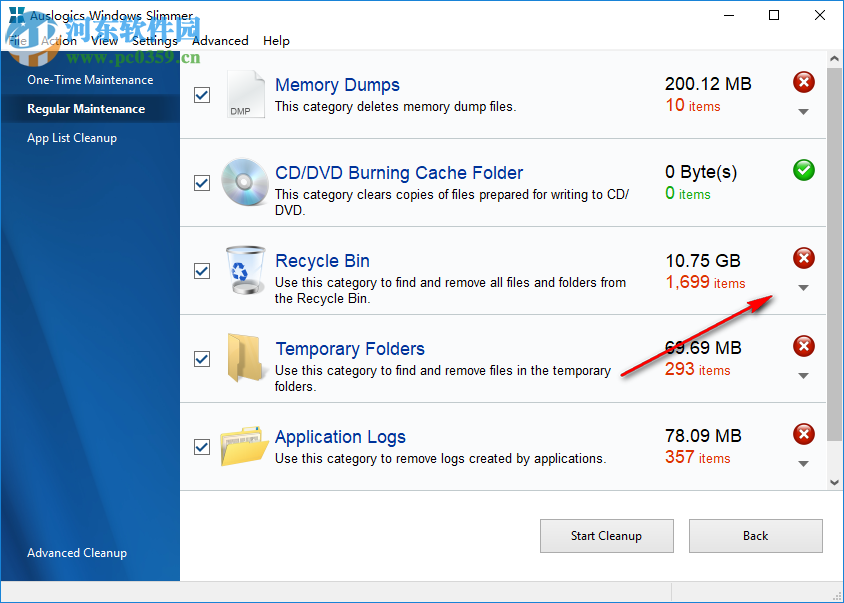The width and height of the screenshot is (844, 603).
Task: Uncheck the Memory Dumps category checkbox
Action: point(201,94)
